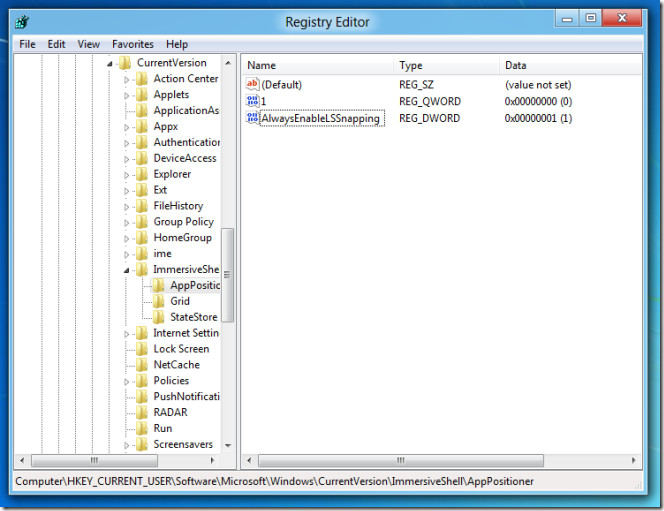Expand the Action Center key

point(126,80)
